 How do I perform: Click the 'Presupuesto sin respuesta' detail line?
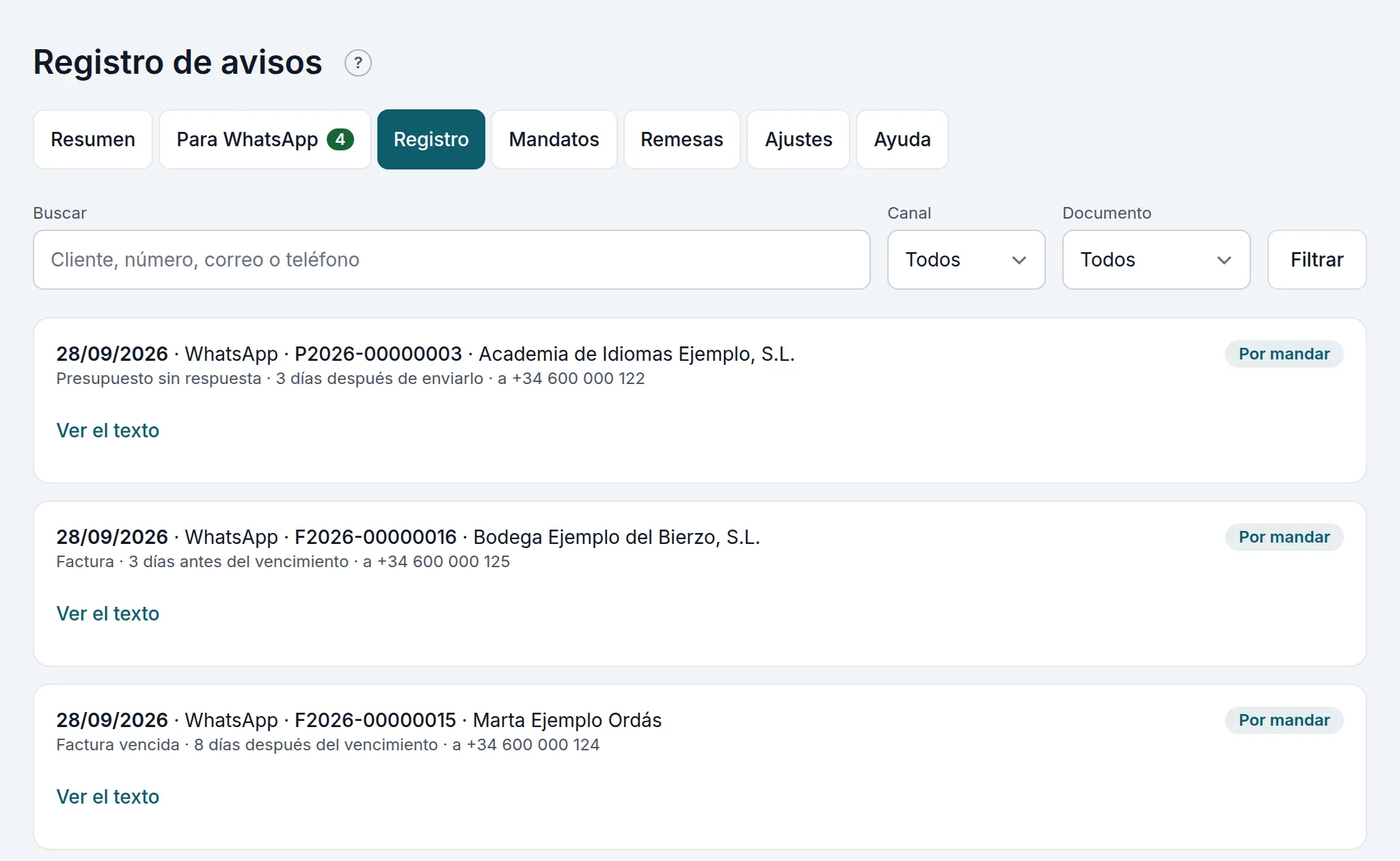(x=351, y=379)
